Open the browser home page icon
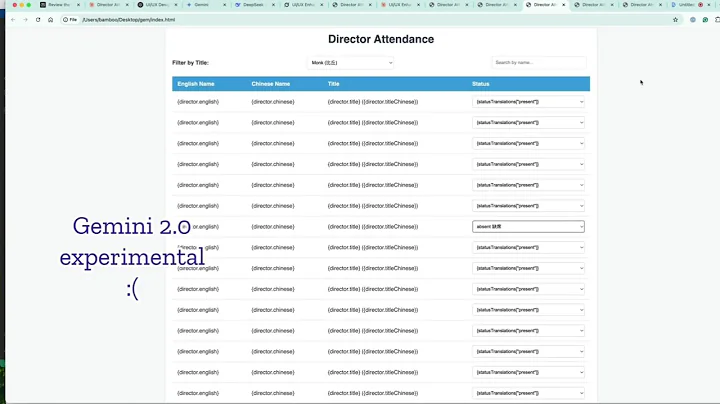The height and width of the screenshot is (404, 720). point(51,20)
